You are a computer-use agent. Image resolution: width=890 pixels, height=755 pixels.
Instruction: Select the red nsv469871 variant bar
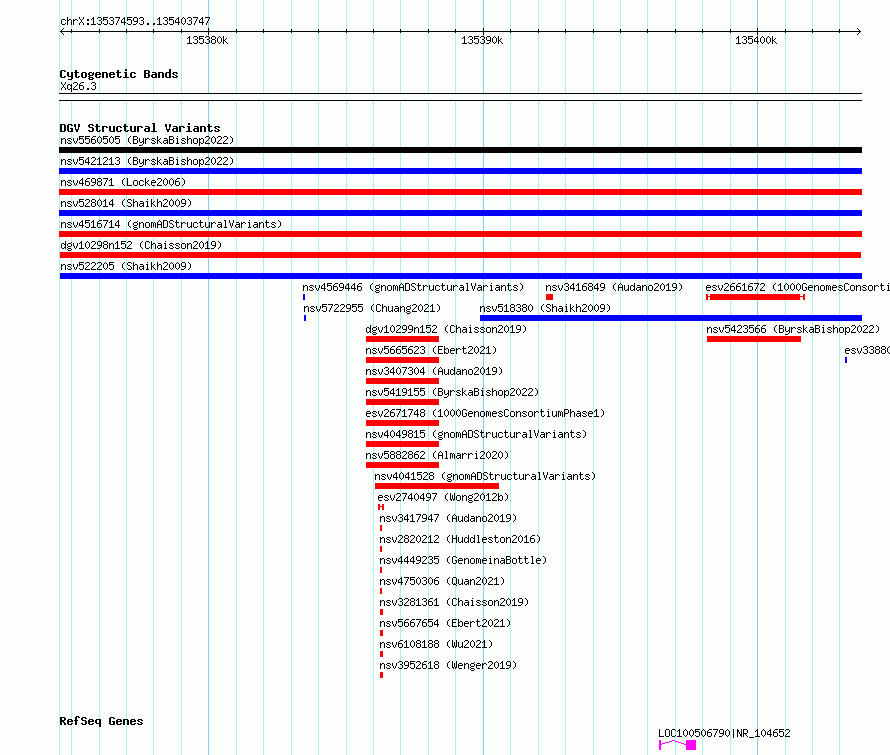coord(460,192)
